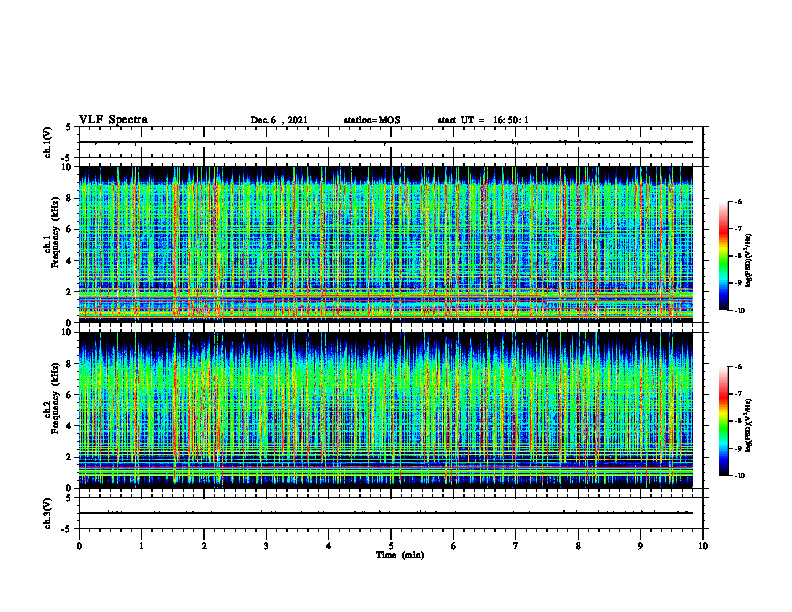Select the "ch.3(V)" waveform axis label
This screenshot has width=792, height=612.
coord(48,513)
